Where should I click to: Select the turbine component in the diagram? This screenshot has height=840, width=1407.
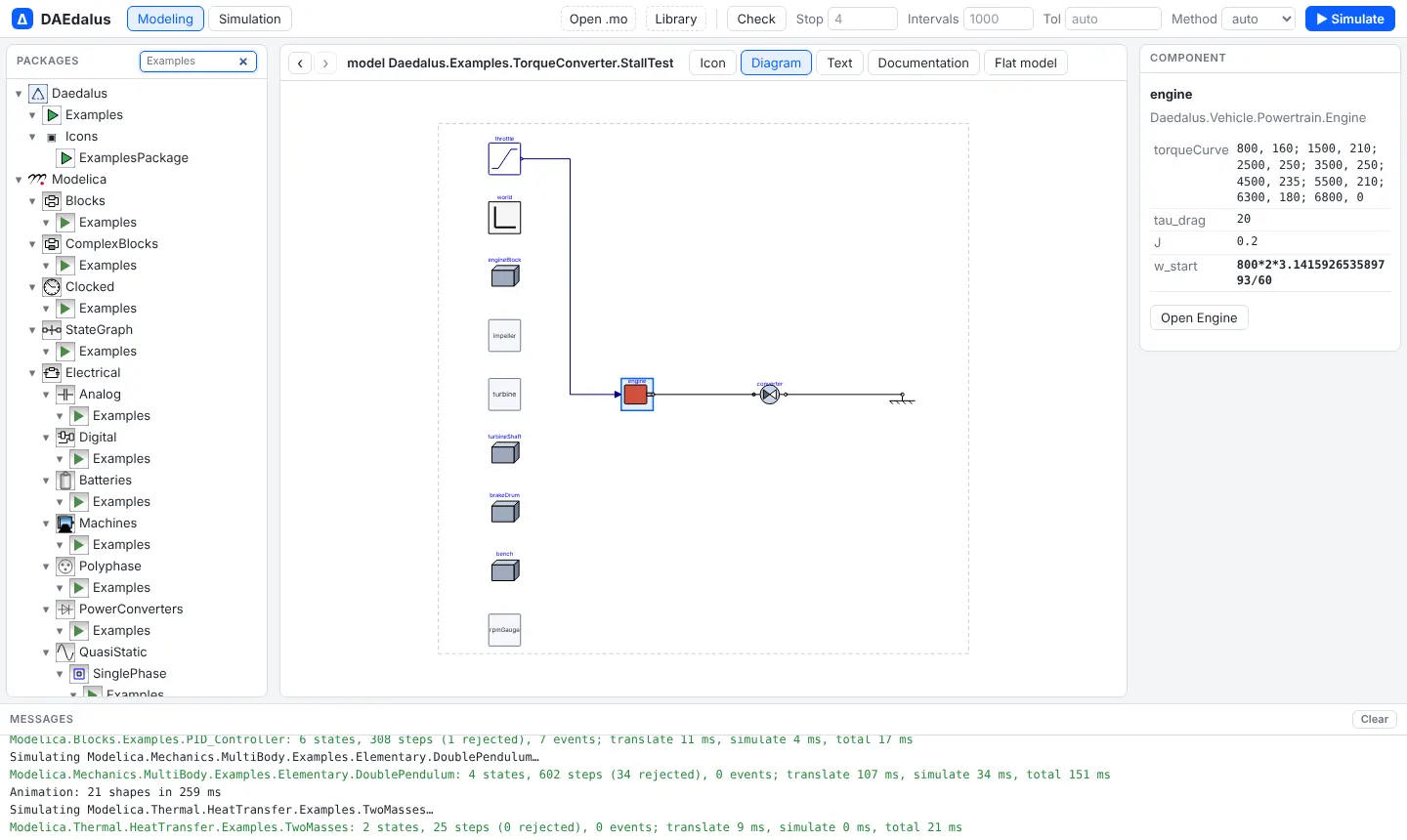[x=504, y=394]
